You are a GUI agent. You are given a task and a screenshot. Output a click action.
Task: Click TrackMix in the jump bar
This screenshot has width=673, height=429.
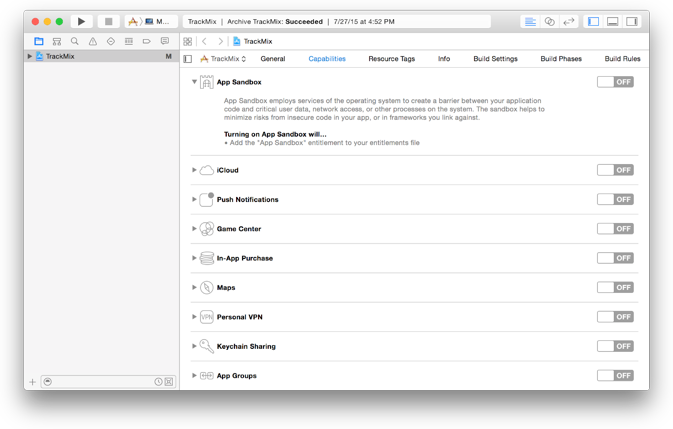[x=253, y=41]
